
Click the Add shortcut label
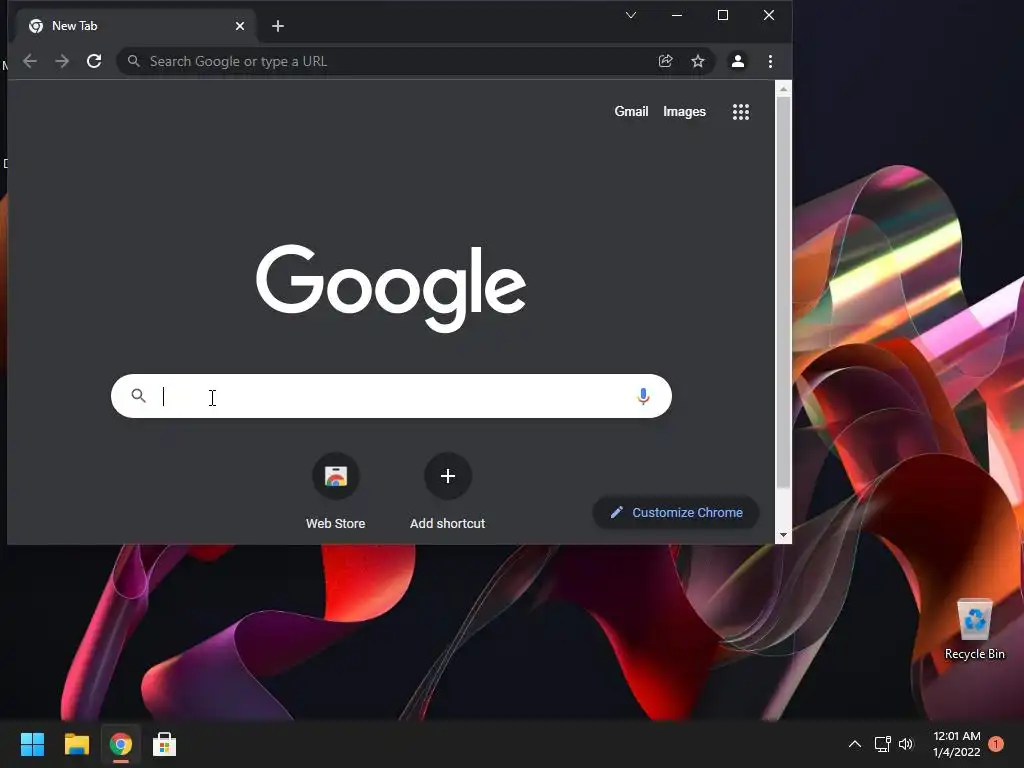click(448, 523)
